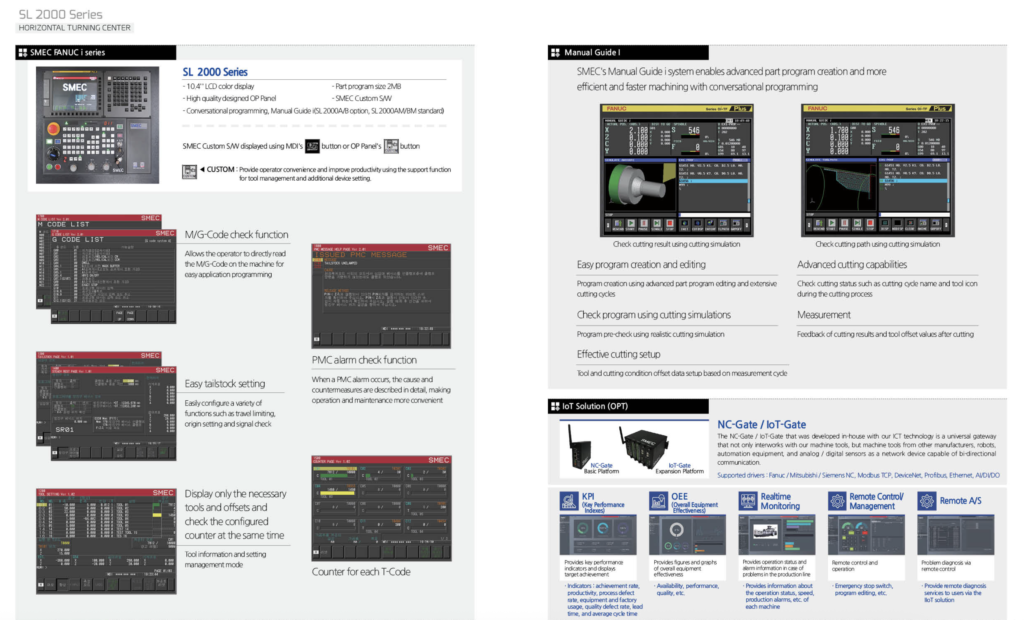This screenshot has width=1024, height=620.
Task: Select the Realtime Monitoring icon
Action: [x=748, y=501]
